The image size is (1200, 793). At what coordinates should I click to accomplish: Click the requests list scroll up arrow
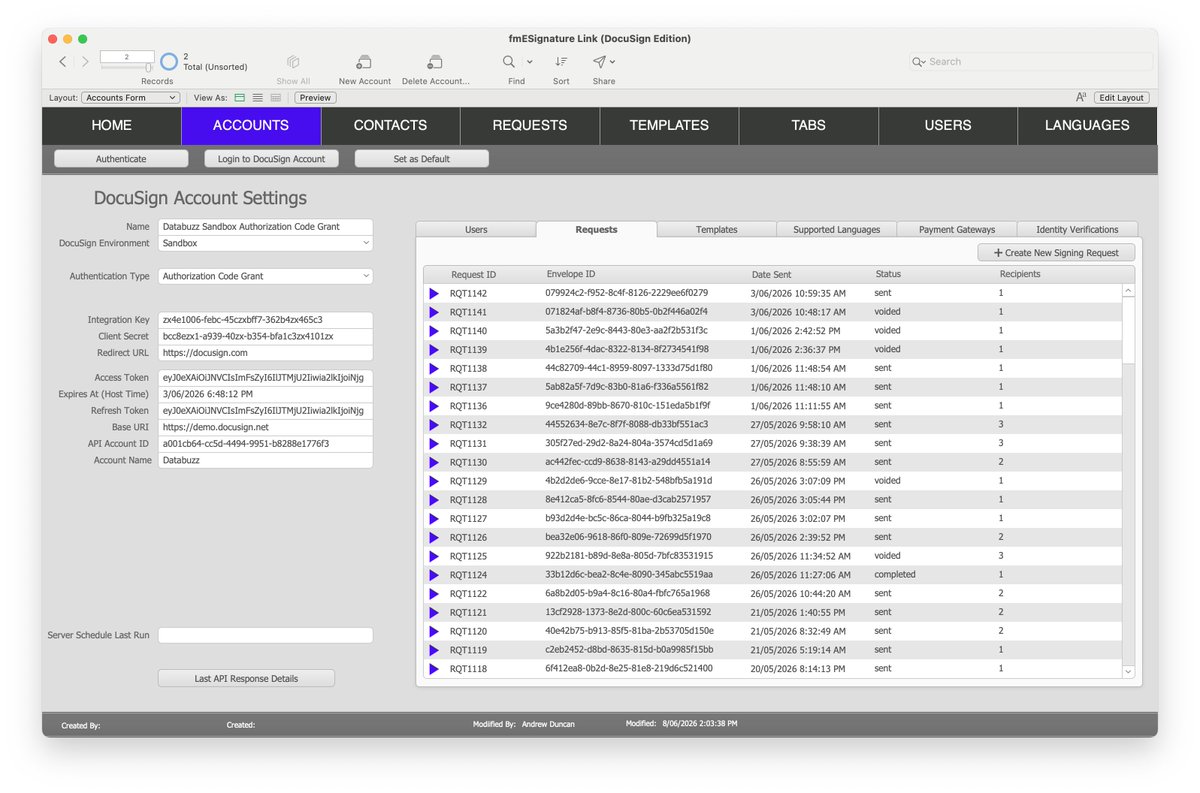click(1129, 291)
